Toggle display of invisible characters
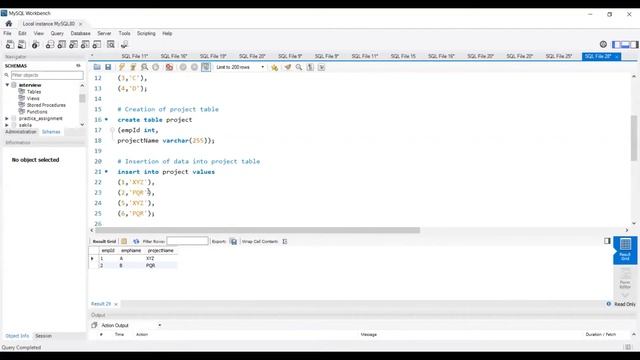 (310, 67)
